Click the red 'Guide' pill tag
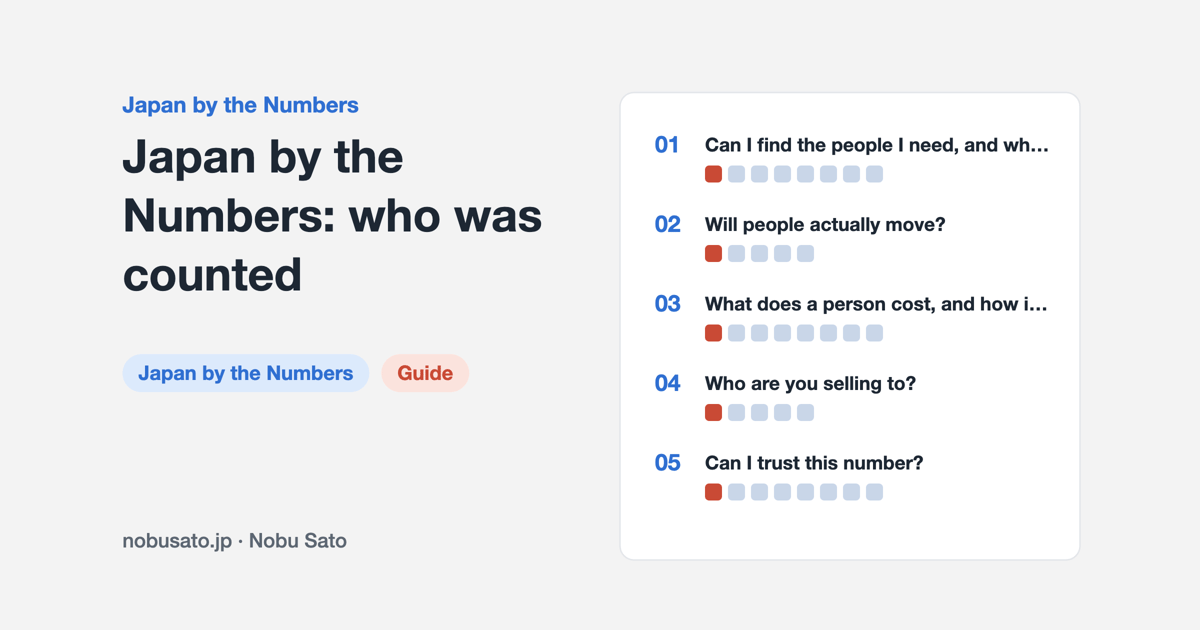Image resolution: width=1200 pixels, height=630 pixels. pyautogui.click(x=425, y=373)
